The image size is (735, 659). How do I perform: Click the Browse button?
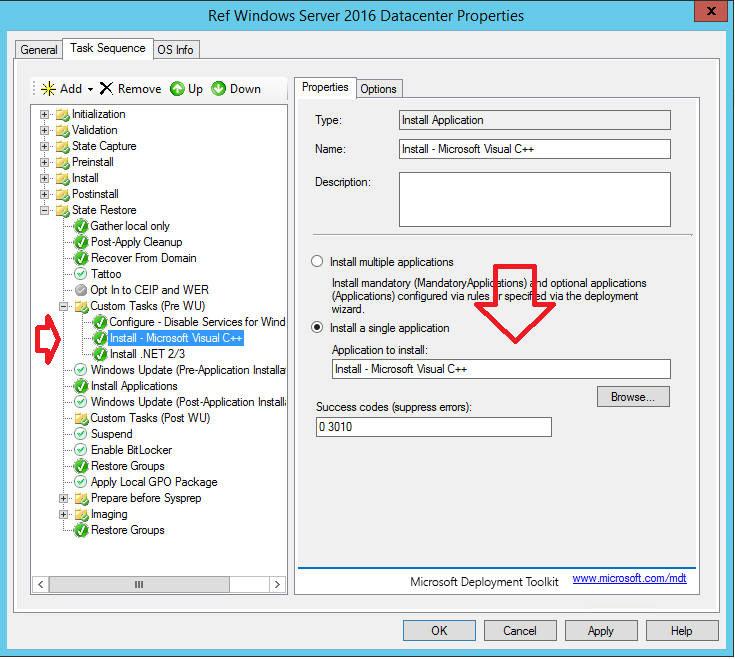coord(633,397)
